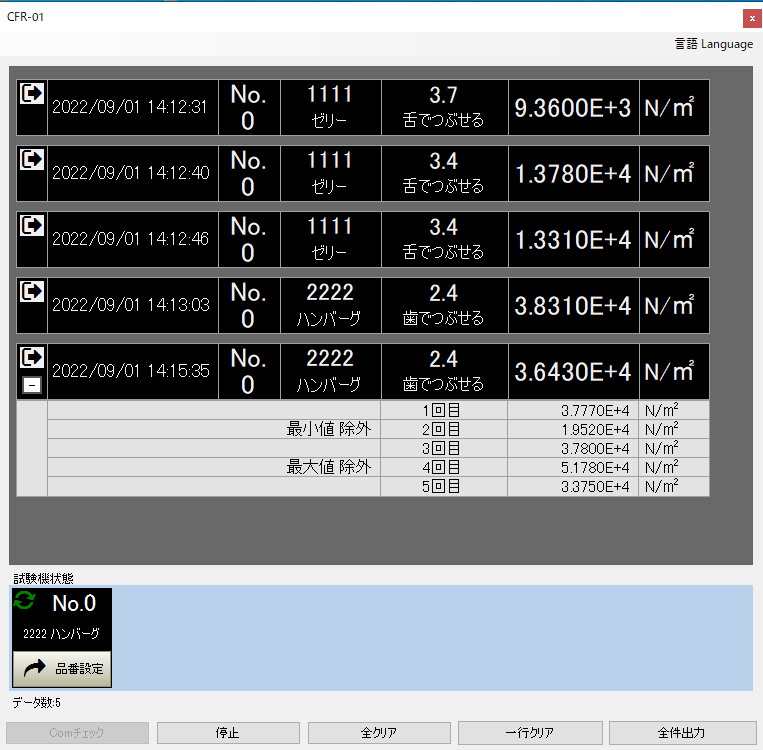Click green refresh icon in tester status
Image resolution: width=763 pixels, height=750 pixels.
pos(24,600)
